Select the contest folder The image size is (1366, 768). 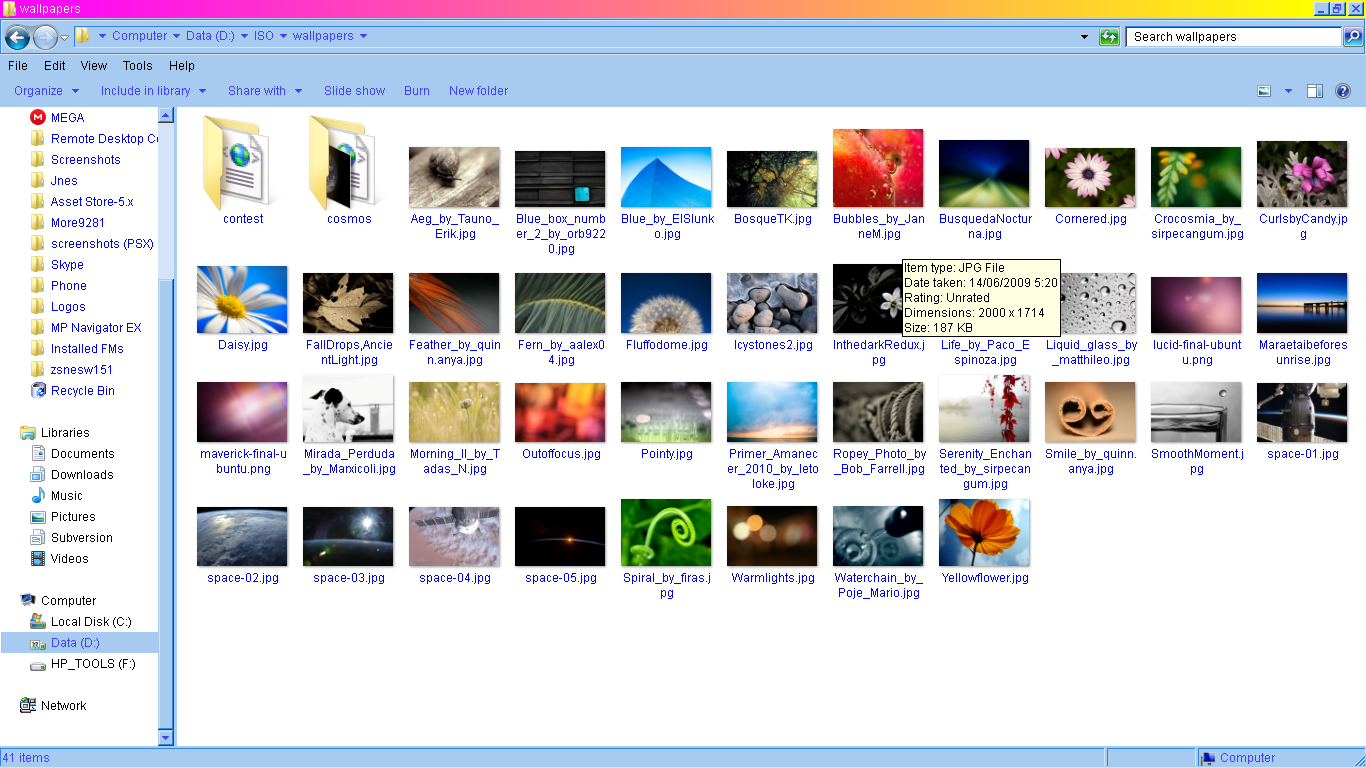pos(243,170)
